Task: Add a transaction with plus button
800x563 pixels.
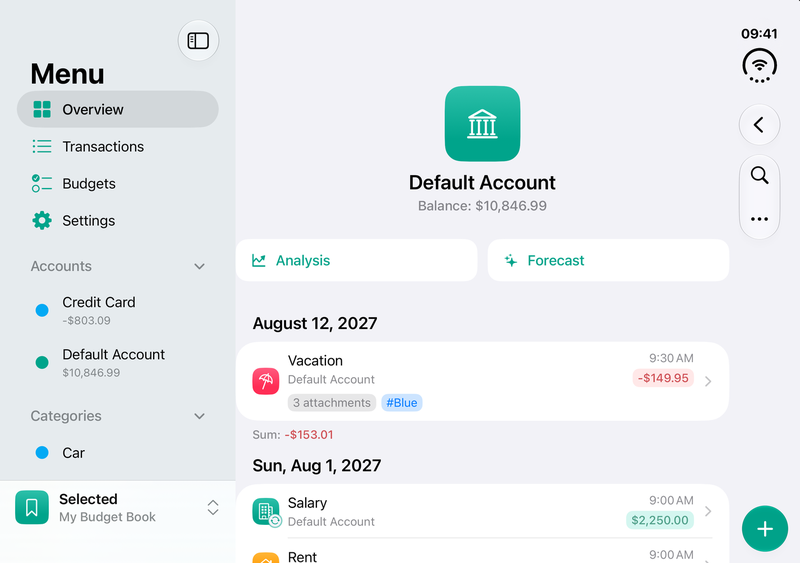Action: tap(765, 529)
